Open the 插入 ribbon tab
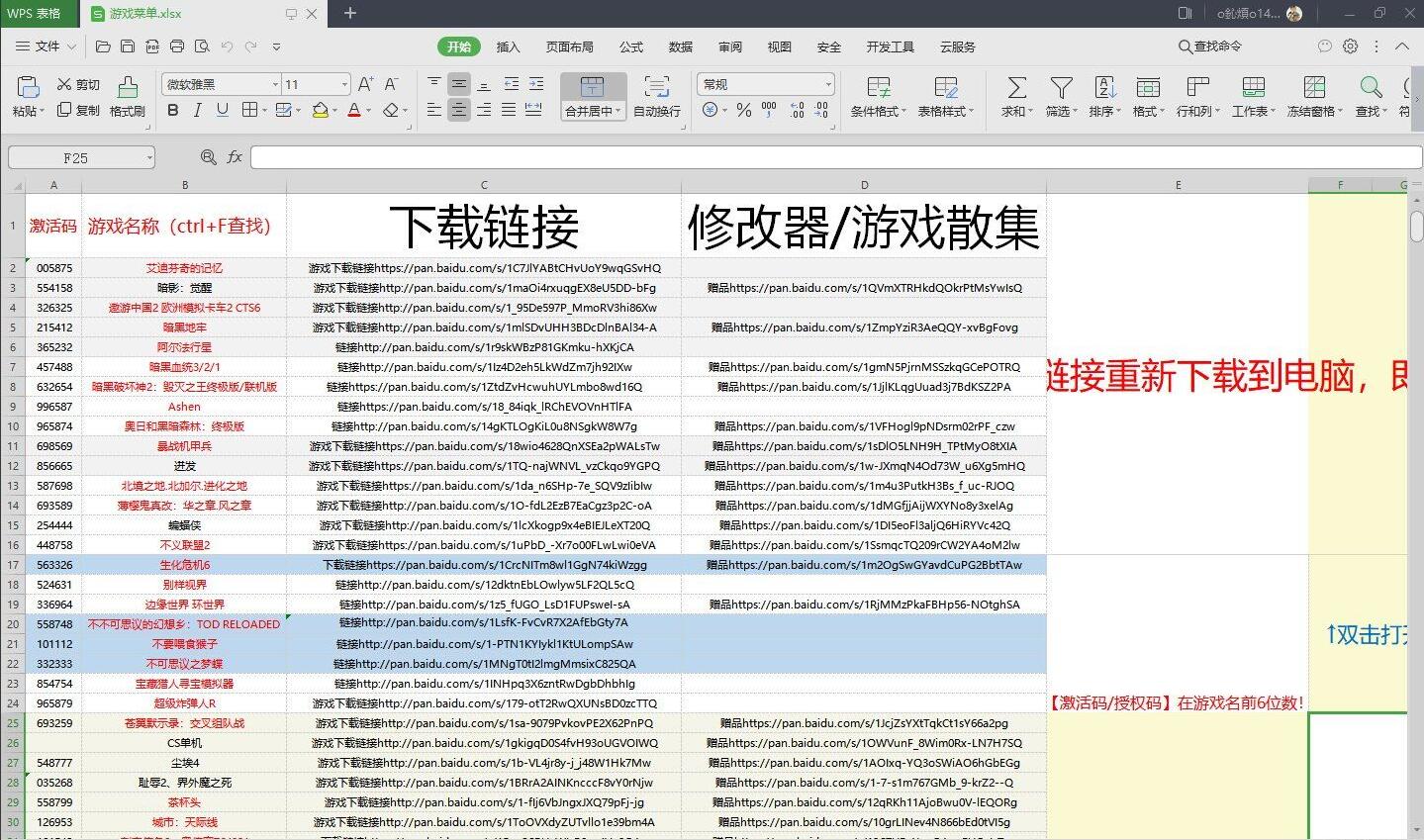The height and width of the screenshot is (840, 1424). coord(508,46)
